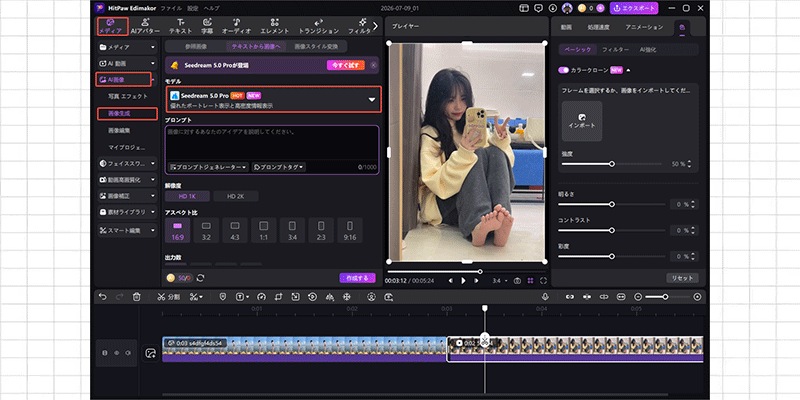Image resolution: width=800 pixels, height=400 pixels.
Task: Choose the 3:2 aspect ratio
Action: tap(206, 230)
